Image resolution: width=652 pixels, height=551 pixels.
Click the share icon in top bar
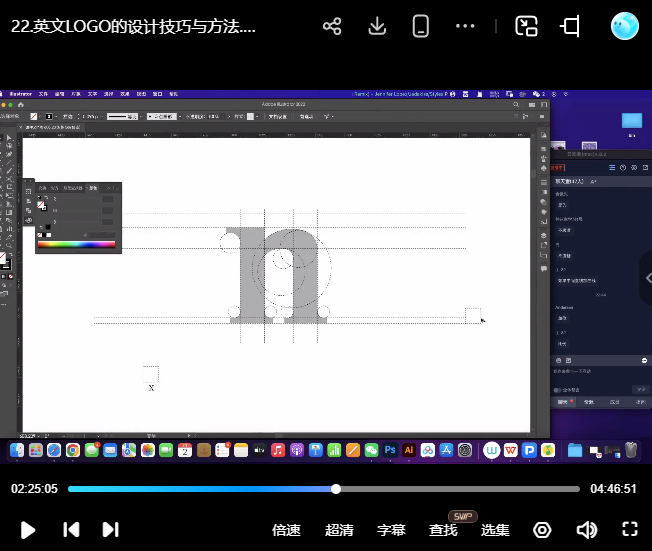click(x=332, y=27)
